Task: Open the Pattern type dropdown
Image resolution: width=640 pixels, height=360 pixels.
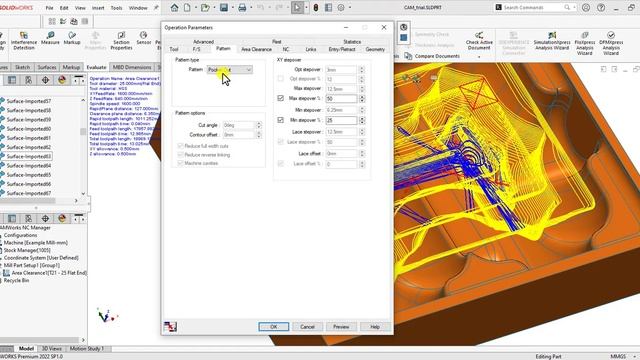Action: [x=230, y=70]
